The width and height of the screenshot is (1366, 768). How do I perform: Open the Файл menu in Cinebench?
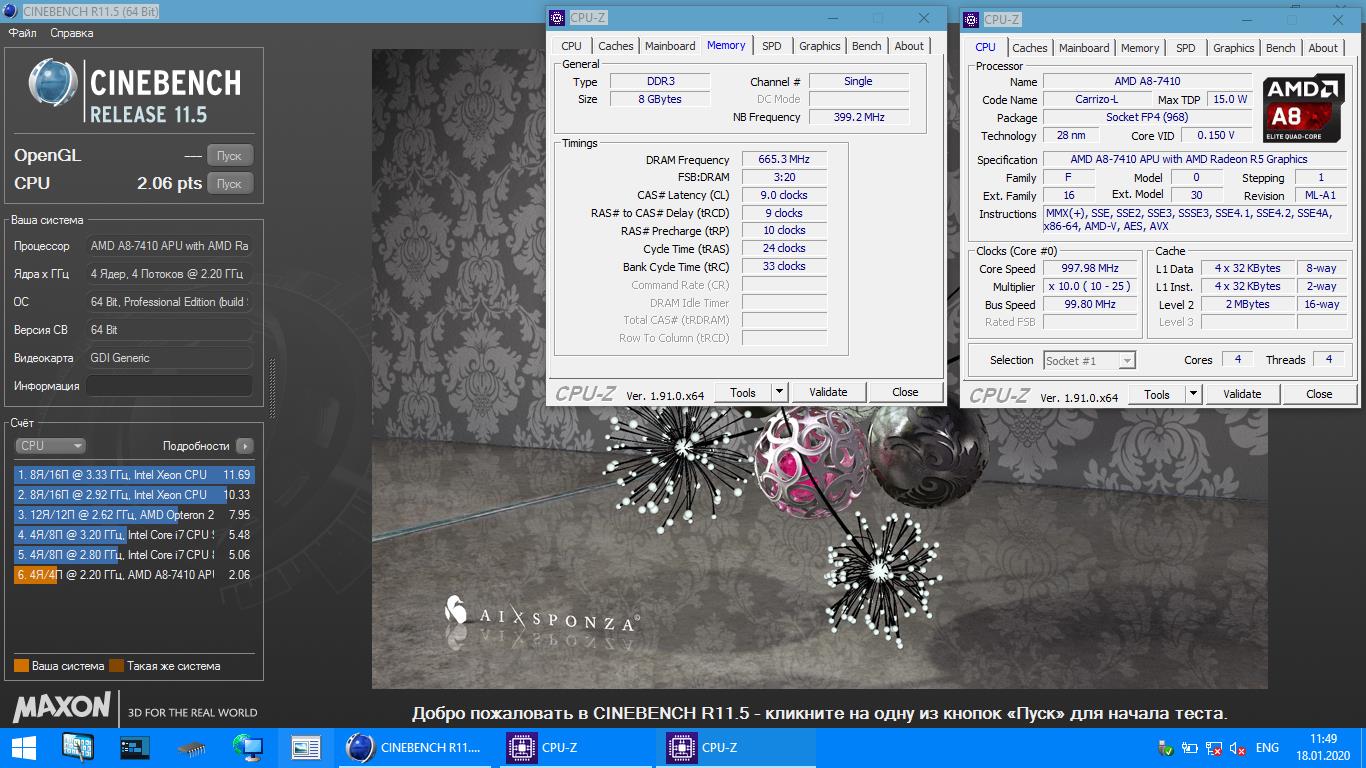(x=22, y=33)
